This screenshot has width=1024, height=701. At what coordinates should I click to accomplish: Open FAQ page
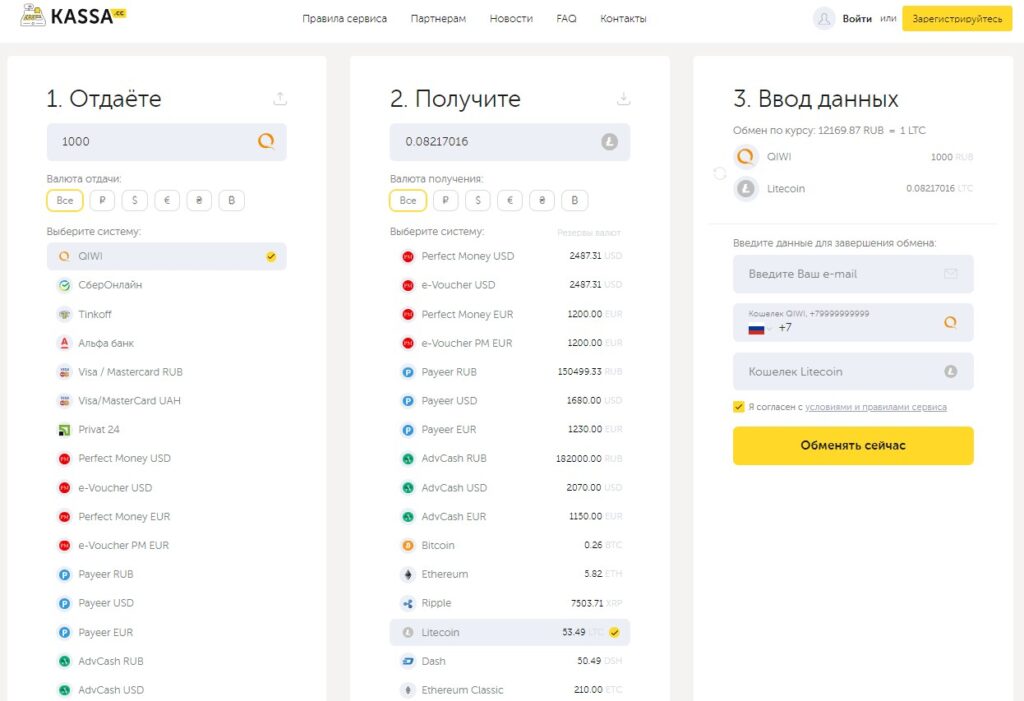(566, 19)
